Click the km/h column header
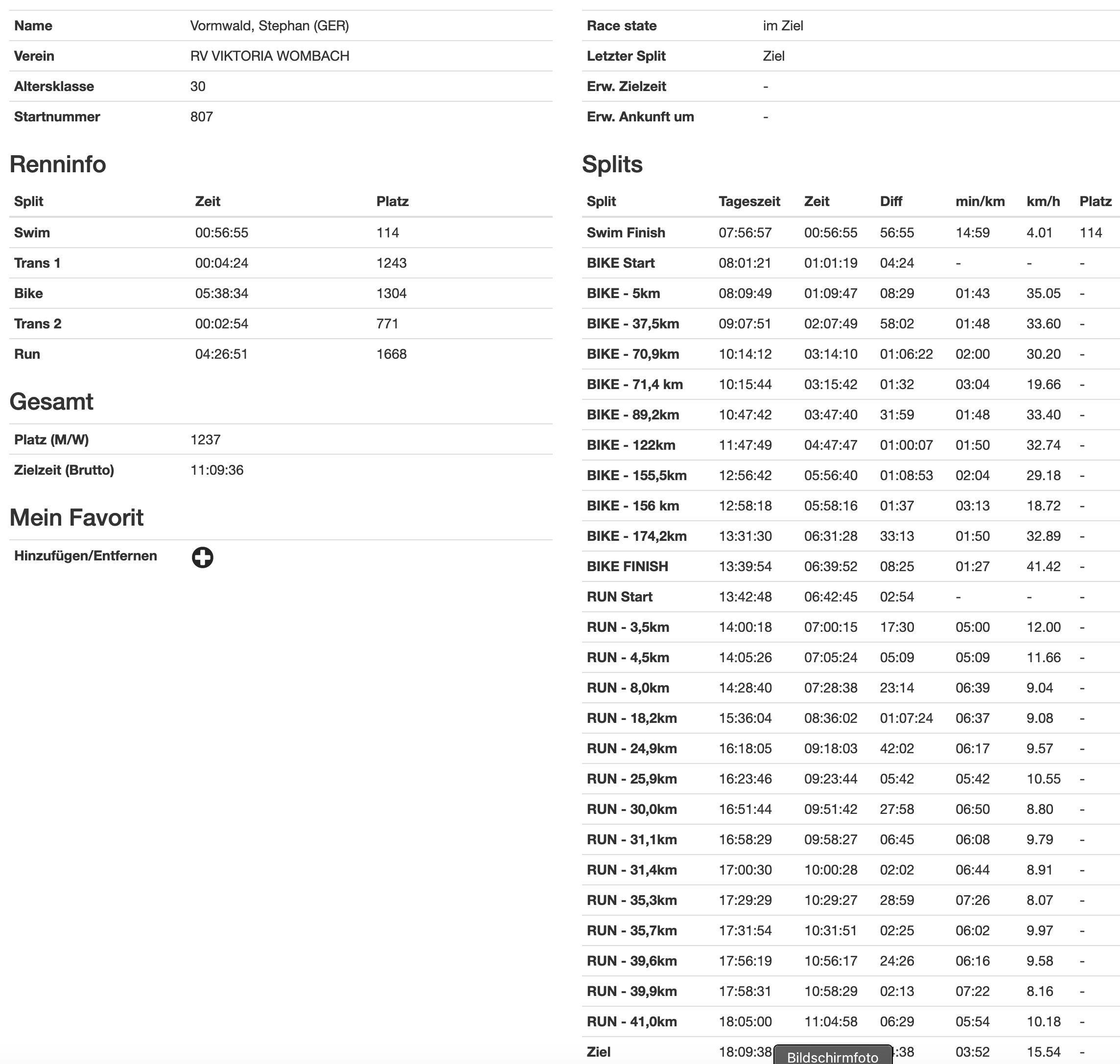Image resolution: width=1120 pixels, height=1064 pixels. 1043,201
